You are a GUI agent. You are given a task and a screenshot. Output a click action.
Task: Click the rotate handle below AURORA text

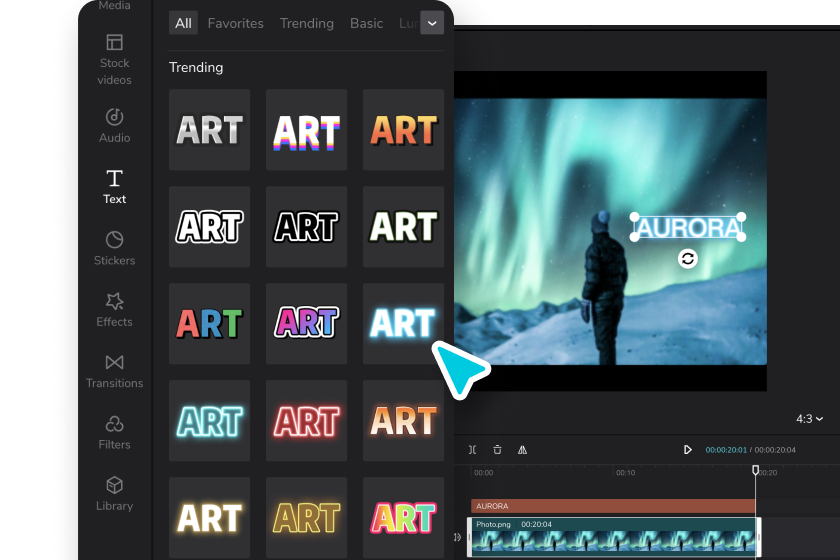pyautogui.click(x=688, y=259)
